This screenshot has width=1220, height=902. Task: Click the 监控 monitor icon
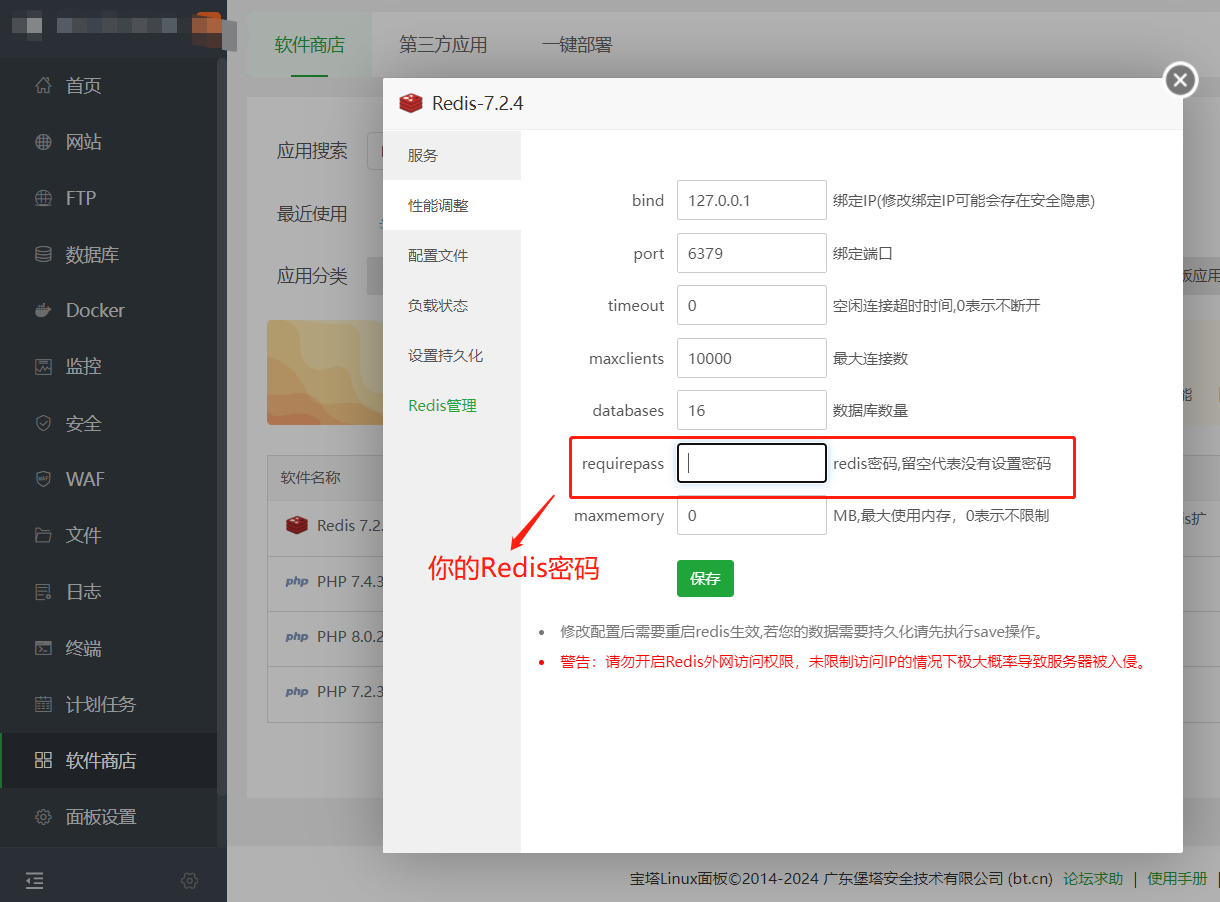click(43, 366)
